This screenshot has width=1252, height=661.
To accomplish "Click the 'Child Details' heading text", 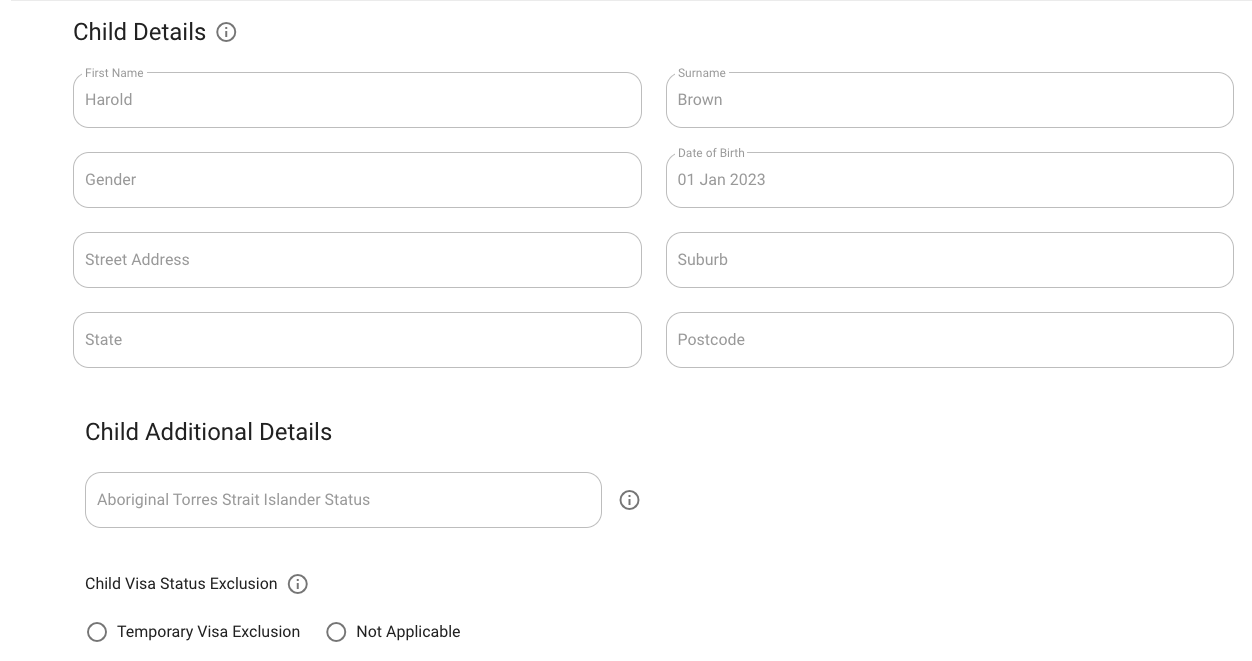I will click(139, 33).
